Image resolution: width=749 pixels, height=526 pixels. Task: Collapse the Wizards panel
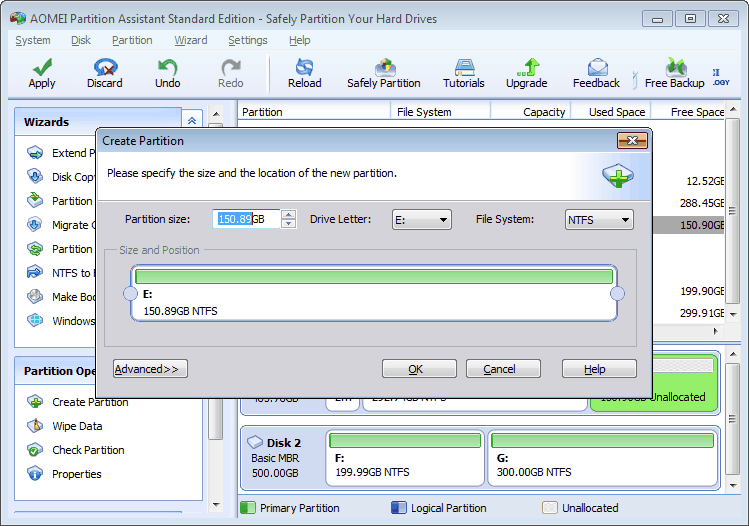click(192, 121)
